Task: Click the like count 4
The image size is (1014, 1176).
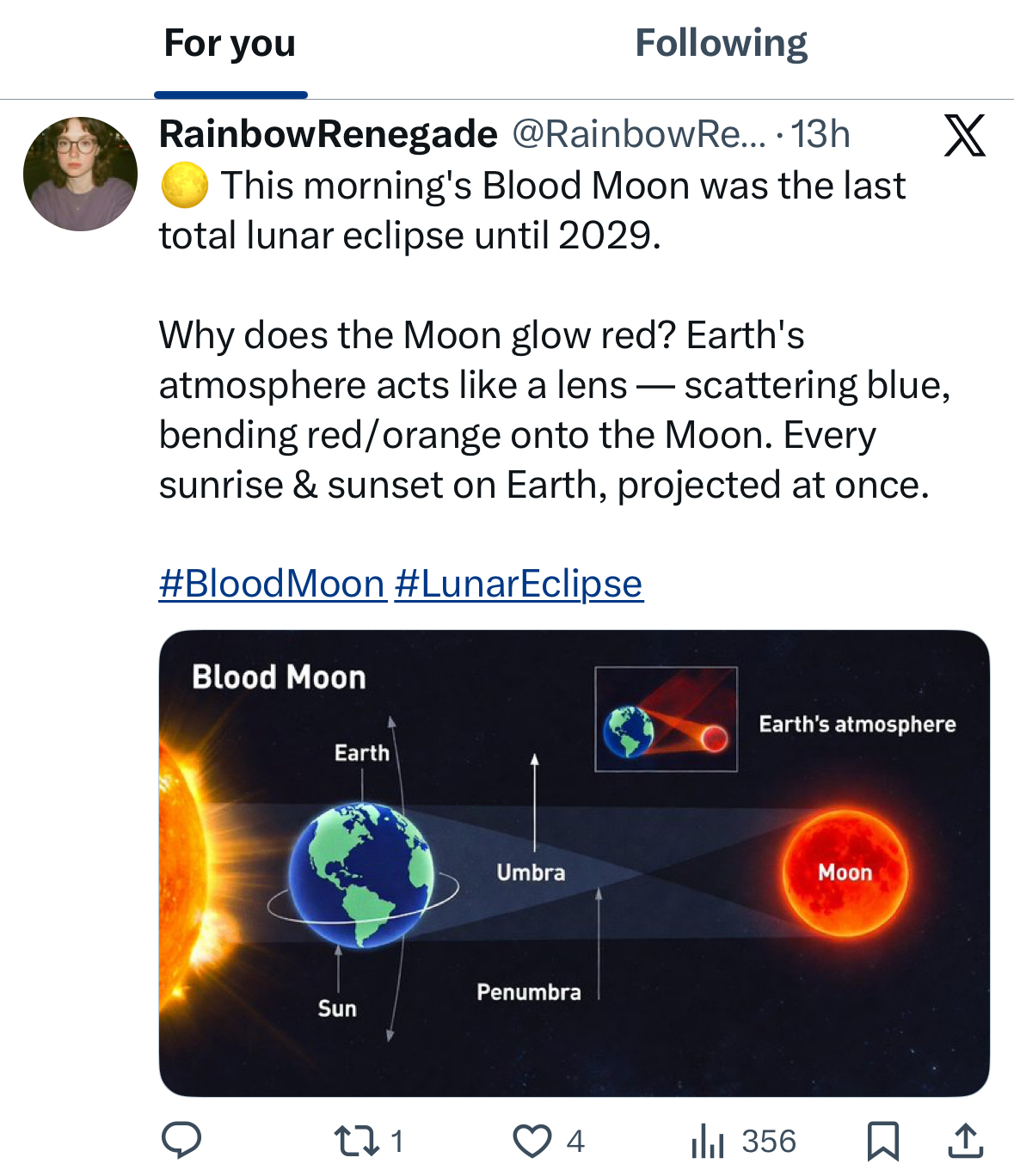Action: (575, 1141)
